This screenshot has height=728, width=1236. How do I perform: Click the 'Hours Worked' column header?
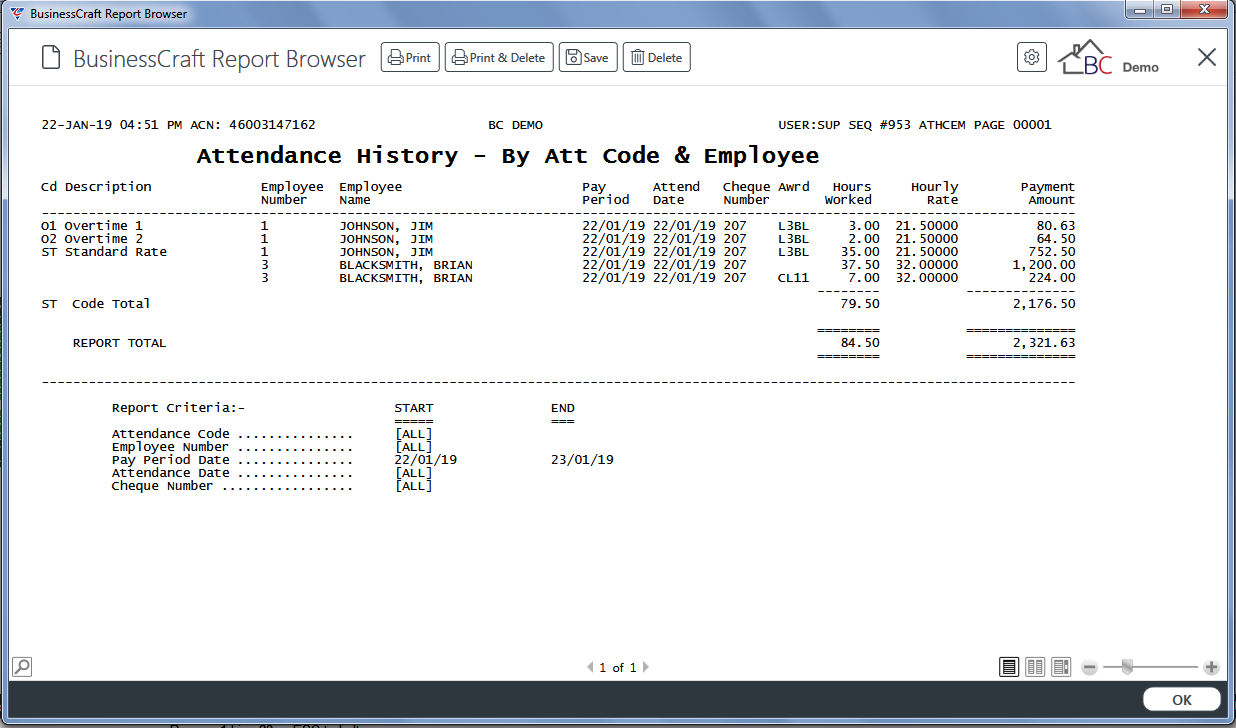(x=848, y=193)
